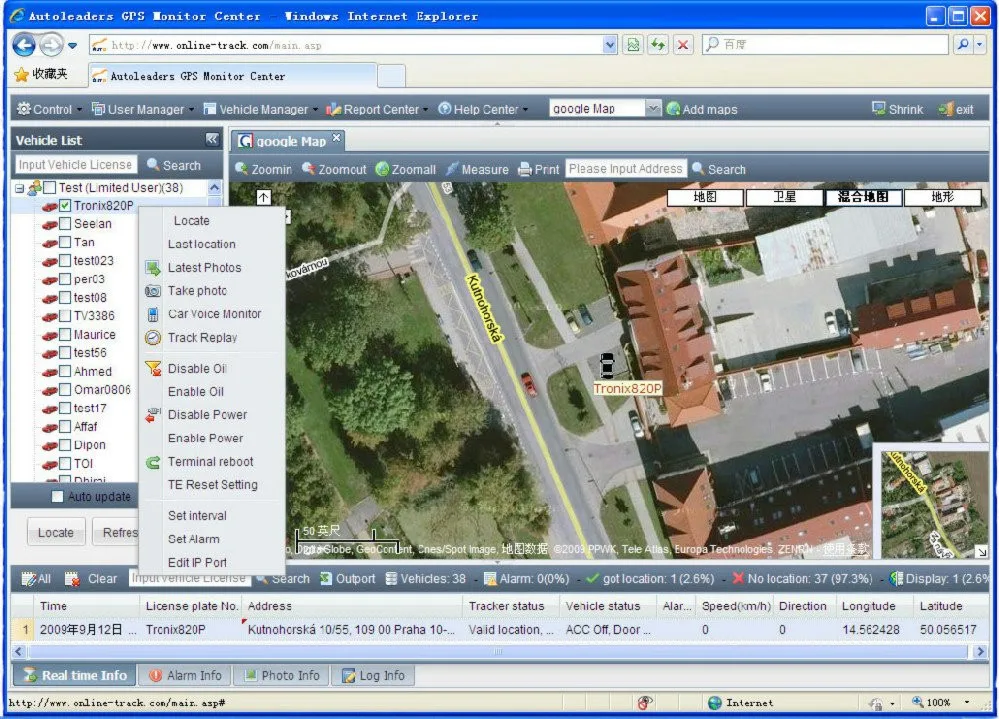Uncheck the Tronix820P vehicle checkbox

[x=65, y=206]
